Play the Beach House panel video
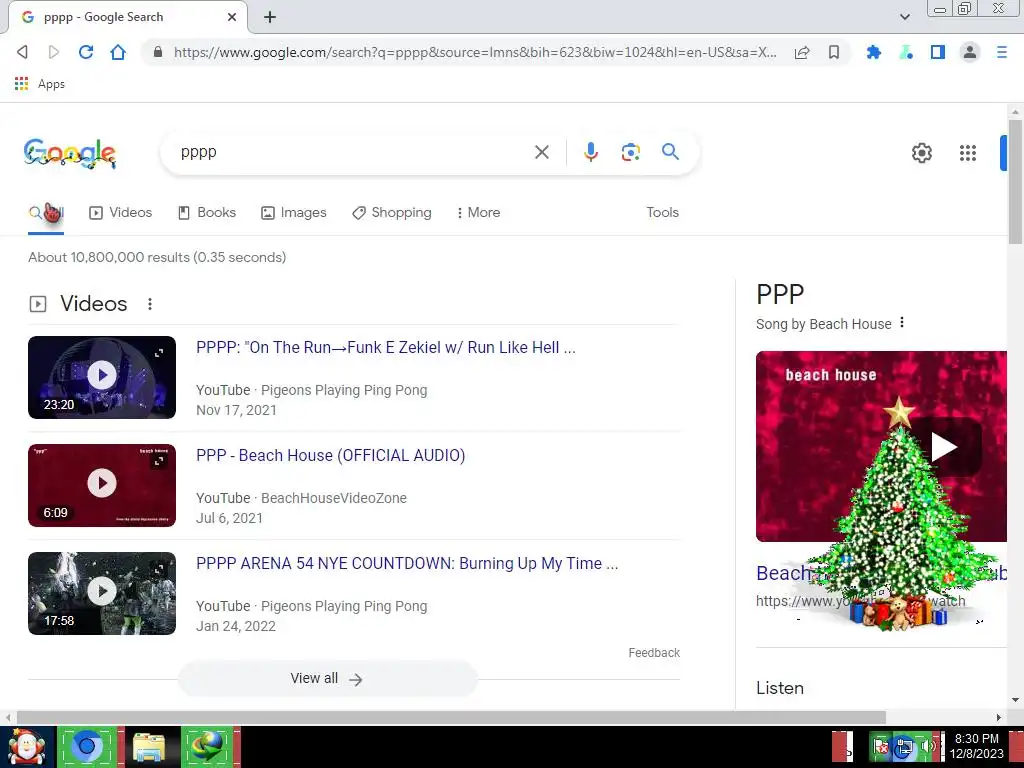Image resolution: width=1024 pixels, height=768 pixels. pos(944,447)
